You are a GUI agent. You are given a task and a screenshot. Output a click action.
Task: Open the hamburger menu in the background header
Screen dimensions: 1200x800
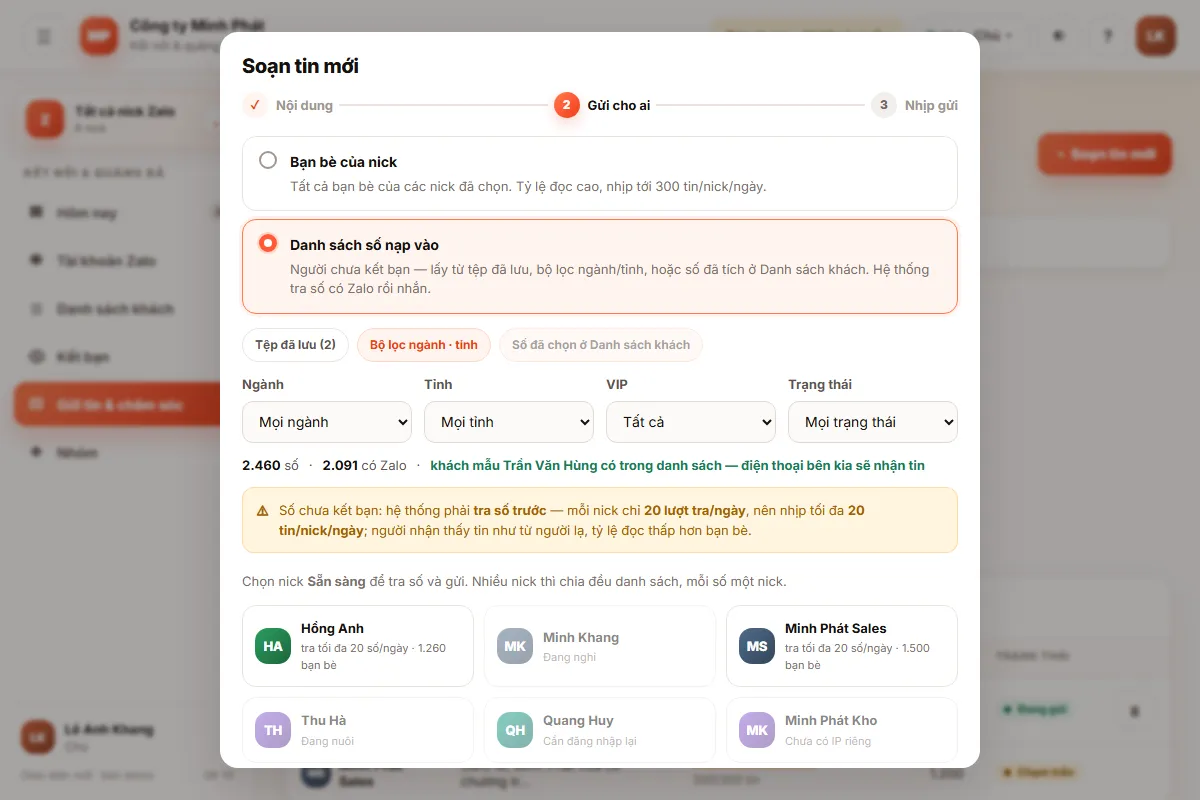point(44,36)
